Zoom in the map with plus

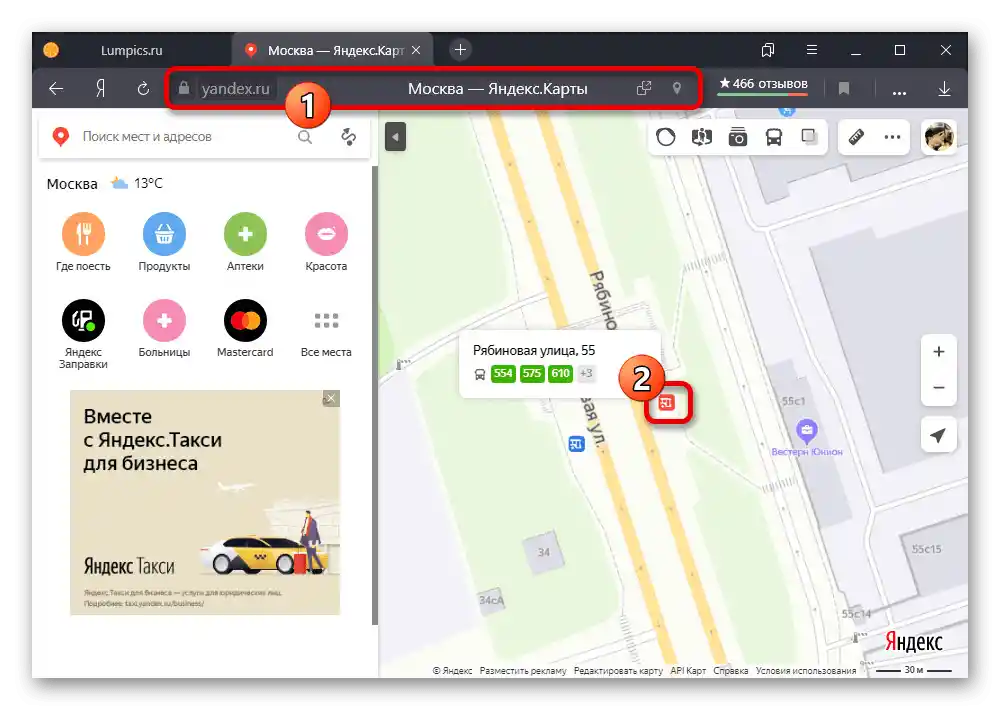click(x=939, y=351)
